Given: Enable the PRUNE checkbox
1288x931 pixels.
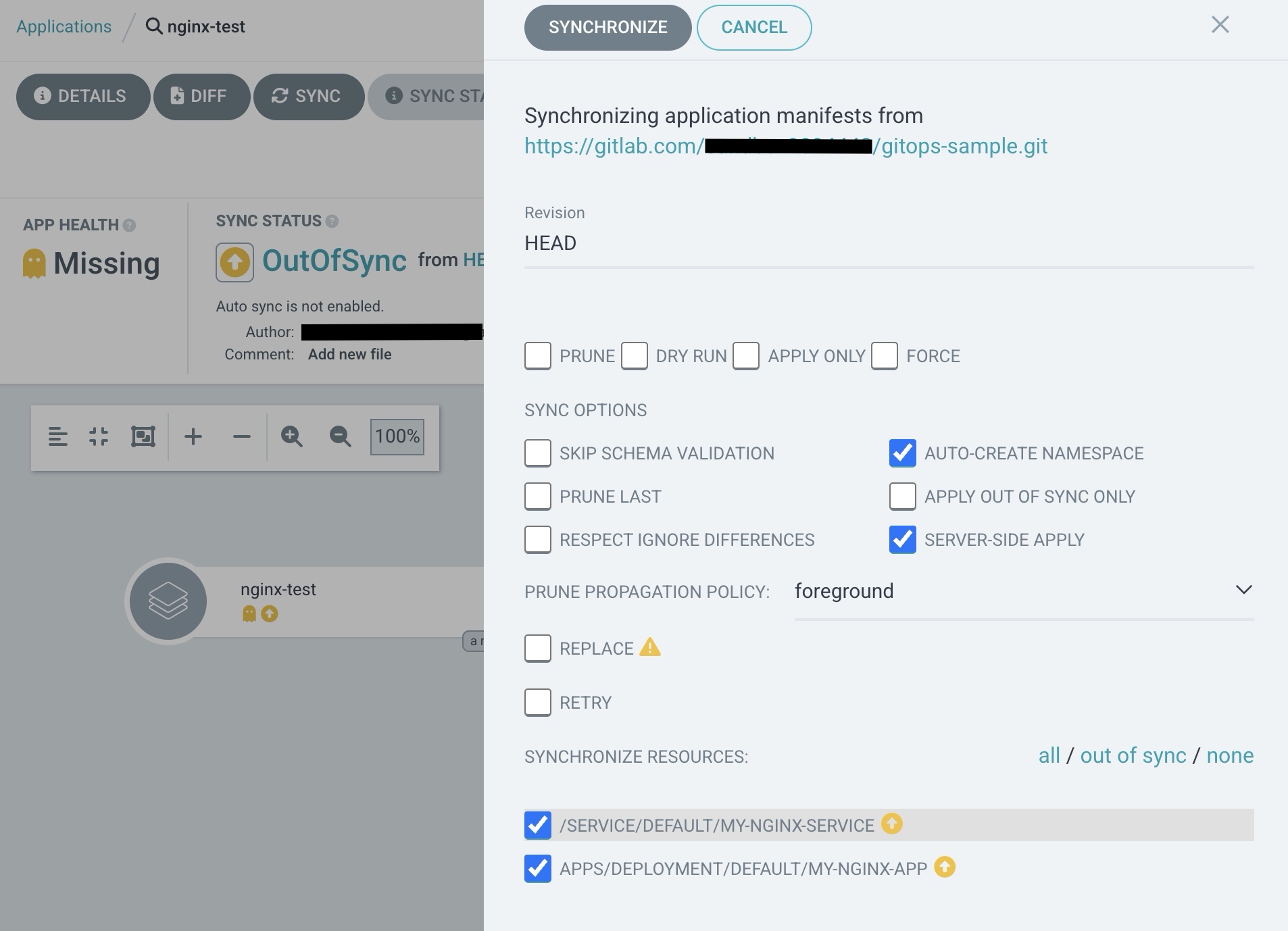Looking at the screenshot, I should pyautogui.click(x=538, y=356).
